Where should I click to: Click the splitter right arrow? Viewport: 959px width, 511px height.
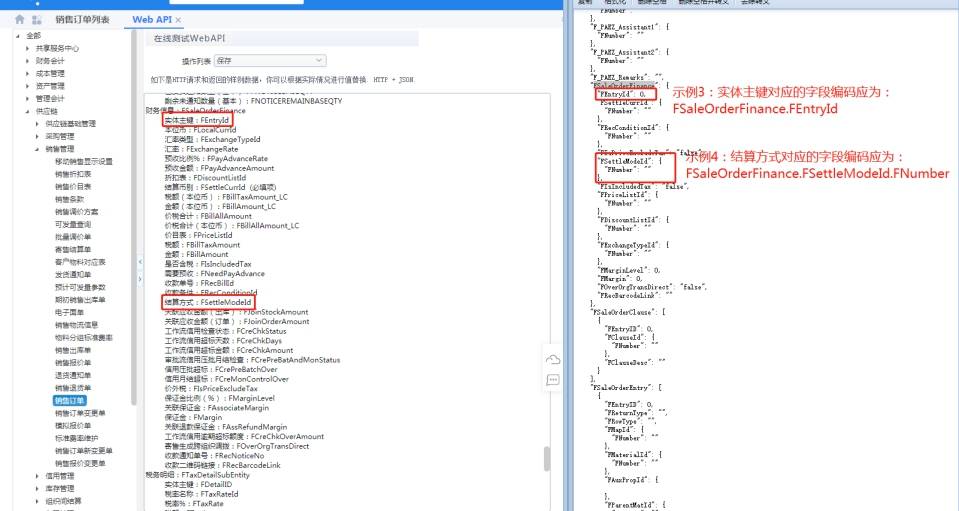click(x=139, y=279)
